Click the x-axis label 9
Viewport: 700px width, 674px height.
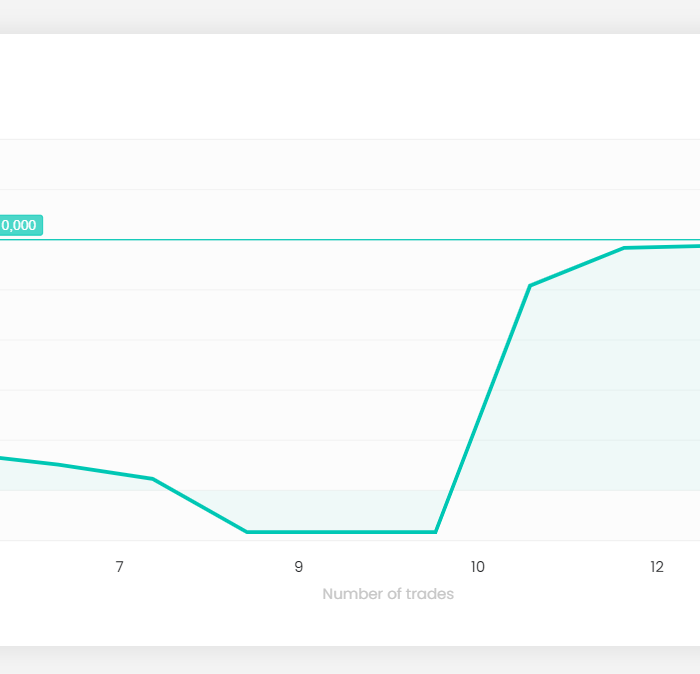coord(299,567)
